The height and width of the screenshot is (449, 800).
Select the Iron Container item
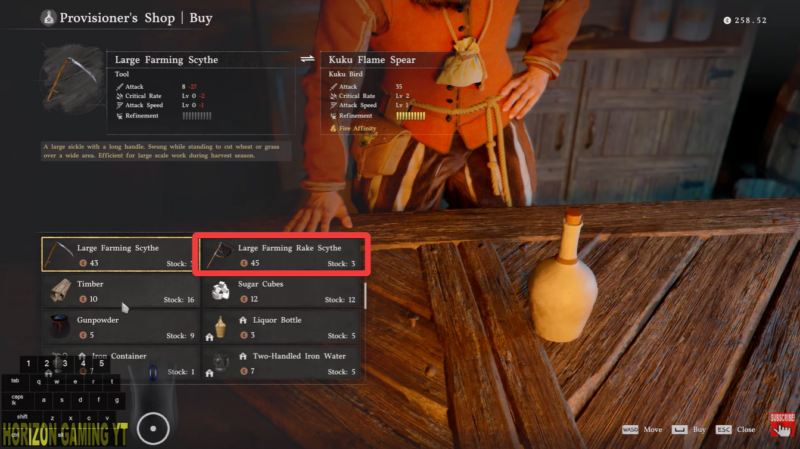tap(120, 363)
